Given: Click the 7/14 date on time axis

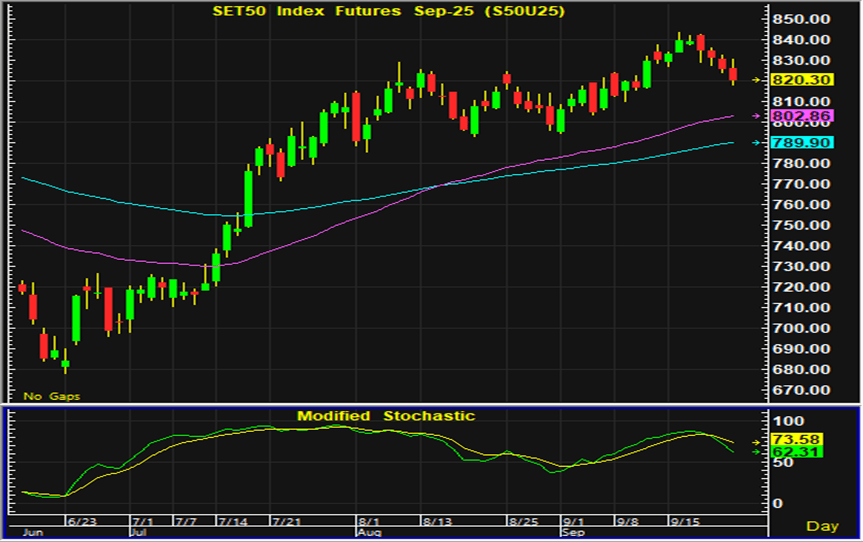Looking at the screenshot, I should pyautogui.click(x=233, y=522).
